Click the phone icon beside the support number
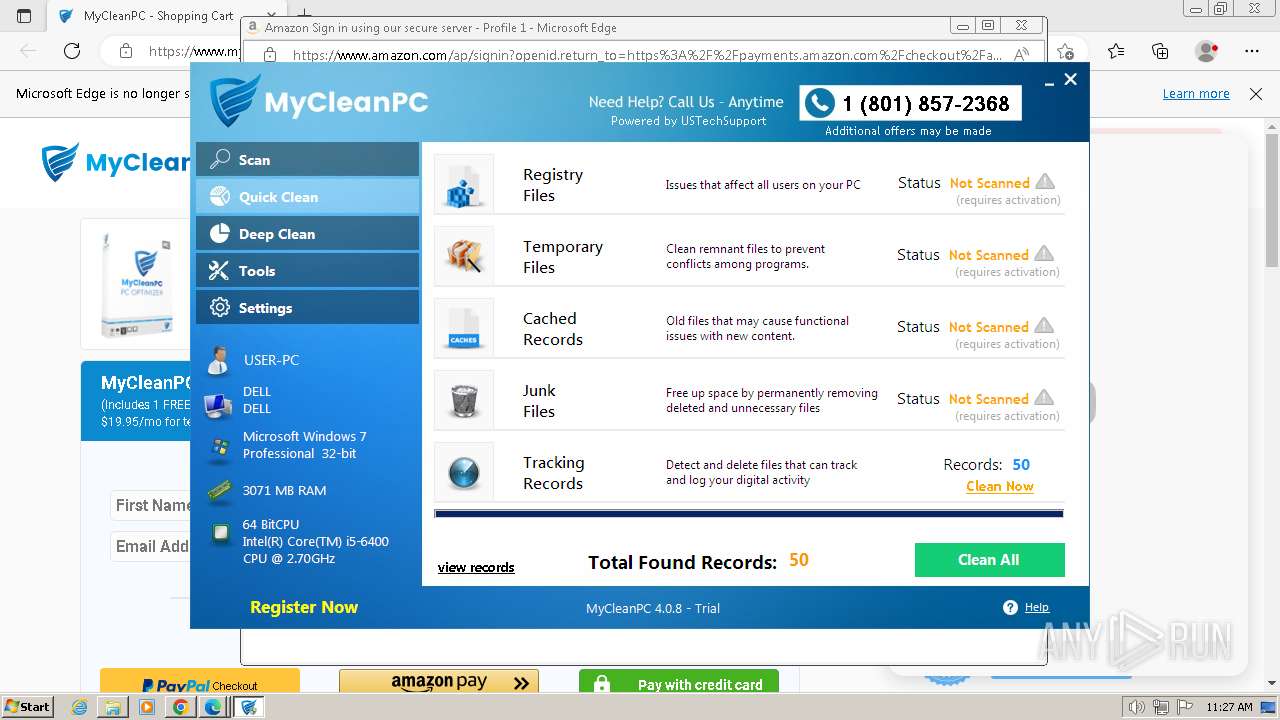 [x=819, y=103]
